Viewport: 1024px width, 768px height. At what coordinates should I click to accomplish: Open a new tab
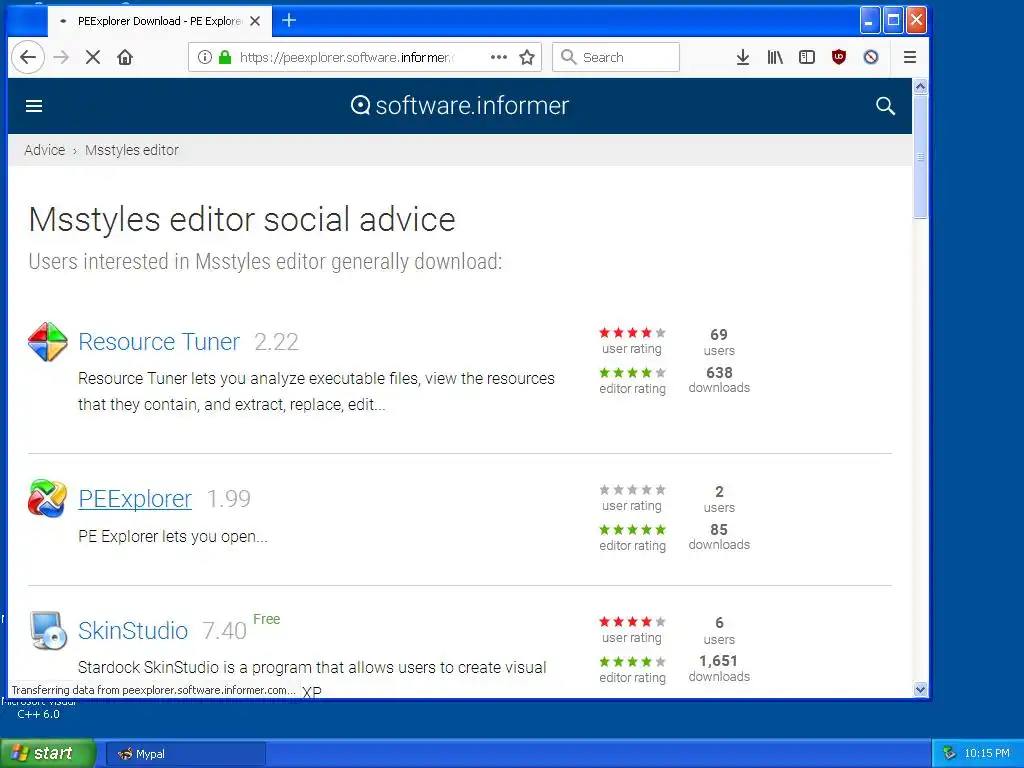click(x=289, y=20)
